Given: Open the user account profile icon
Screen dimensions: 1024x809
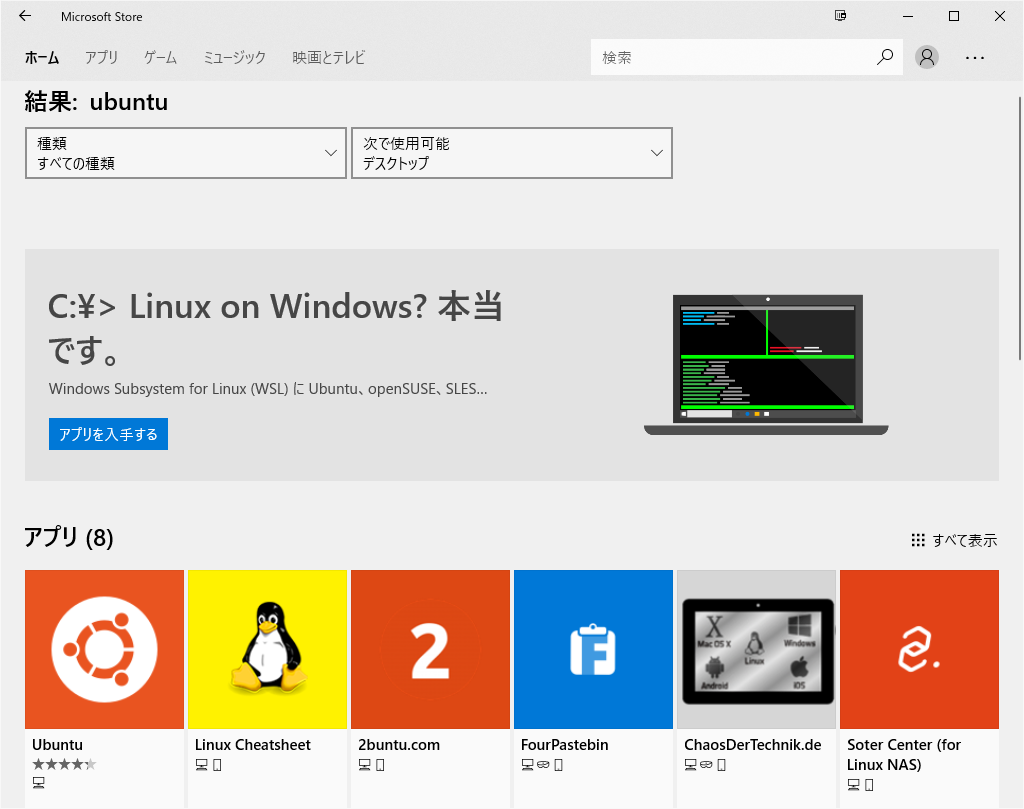Looking at the screenshot, I should tap(926, 57).
